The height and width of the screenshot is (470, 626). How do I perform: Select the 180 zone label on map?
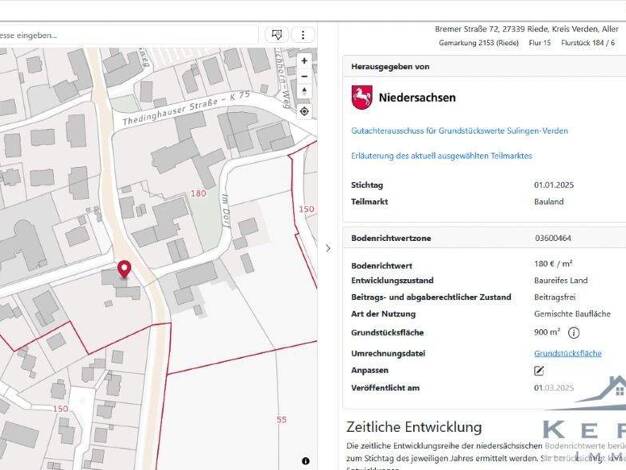tap(198, 193)
